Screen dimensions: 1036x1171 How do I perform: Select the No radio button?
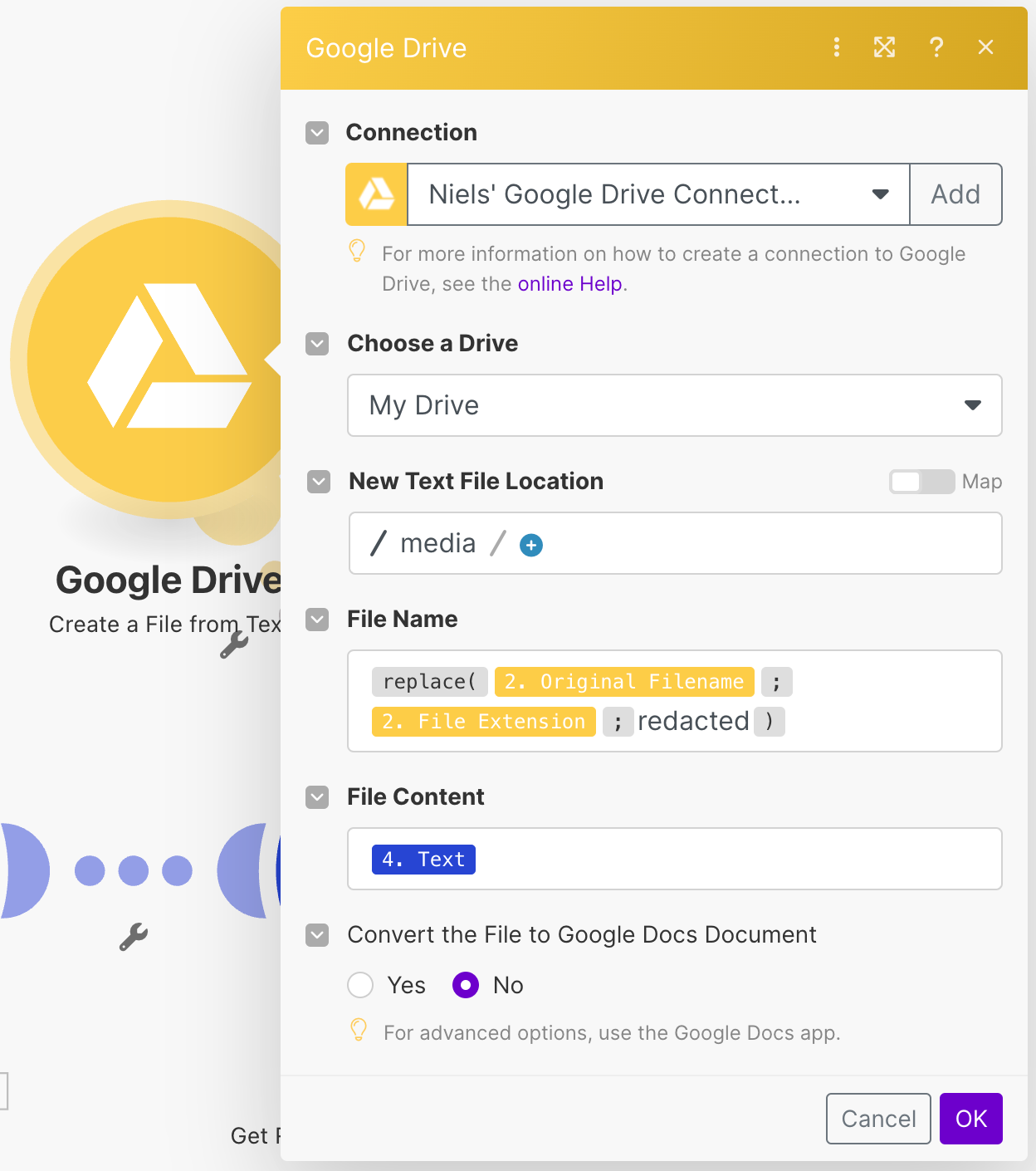[466, 985]
